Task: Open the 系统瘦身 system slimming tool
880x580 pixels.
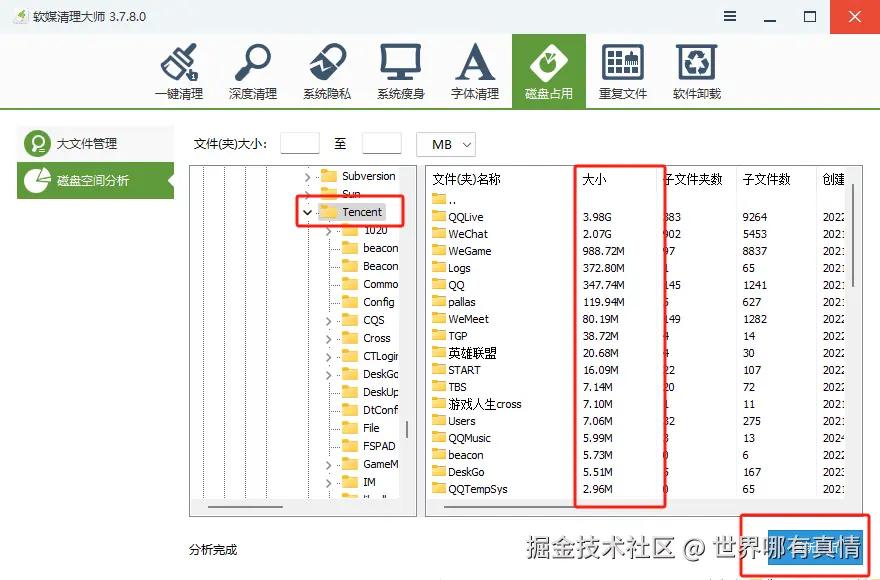Action: pos(401,71)
